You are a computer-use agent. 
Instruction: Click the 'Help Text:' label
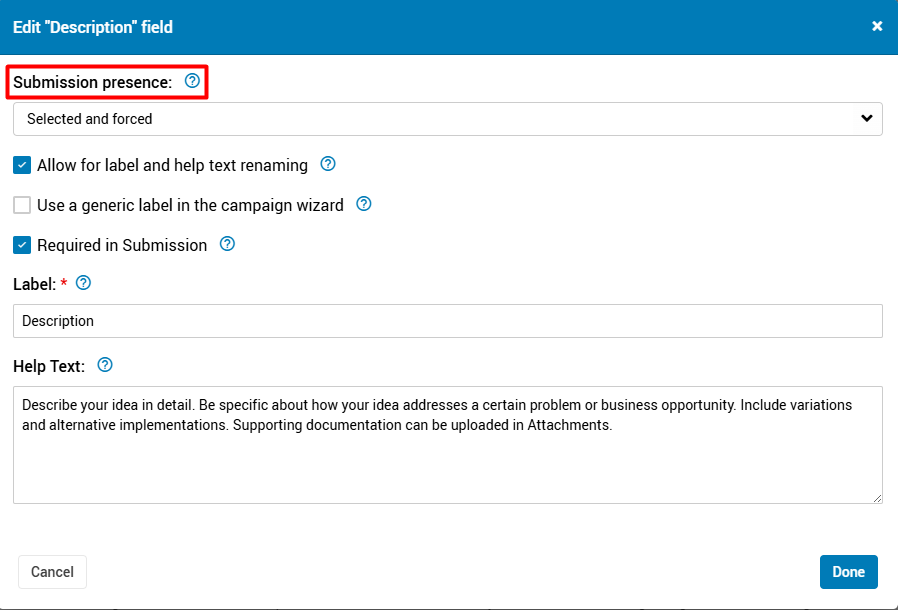pyautogui.click(x=49, y=366)
